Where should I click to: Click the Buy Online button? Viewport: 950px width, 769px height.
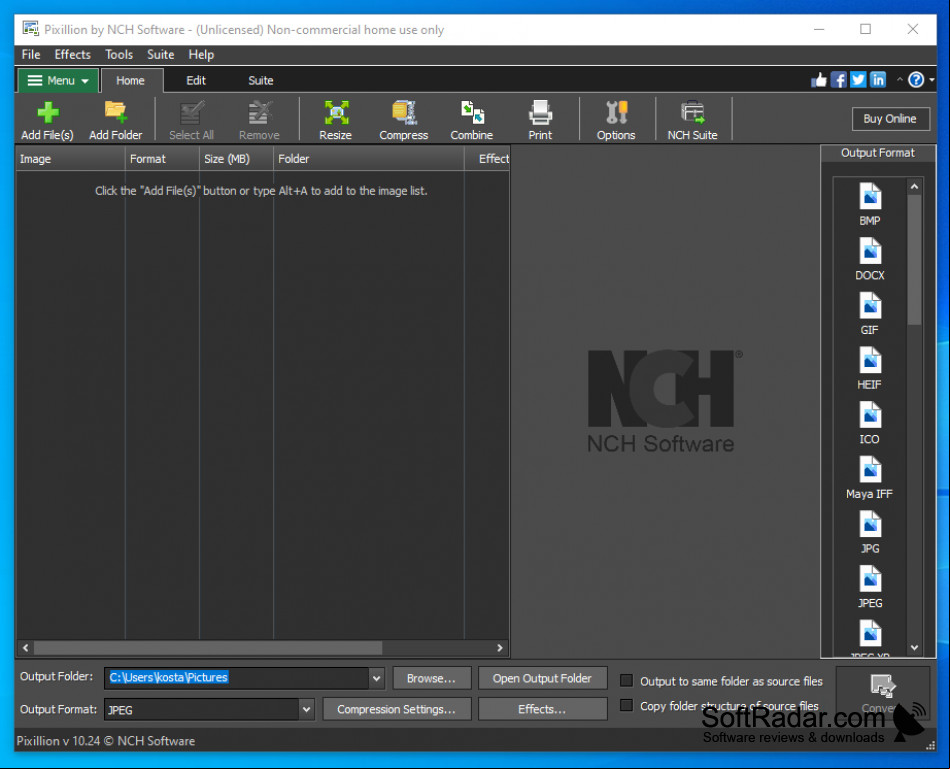[x=890, y=119]
